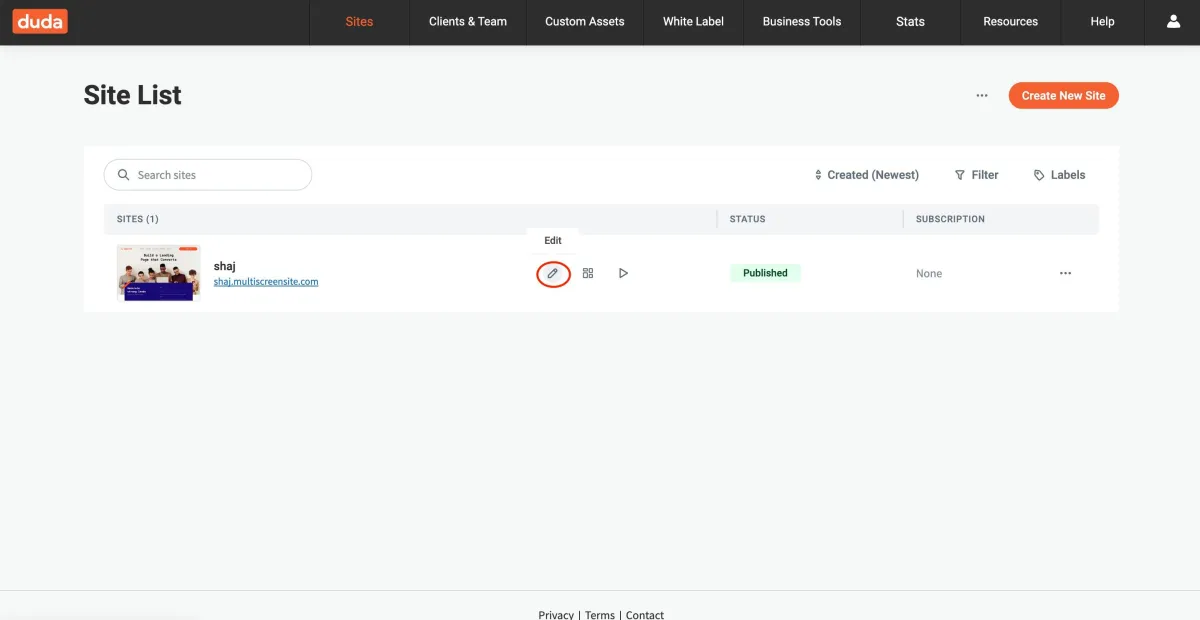Click the Site List heading
Viewport: 1200px width, 620px height.
[133, 96]
